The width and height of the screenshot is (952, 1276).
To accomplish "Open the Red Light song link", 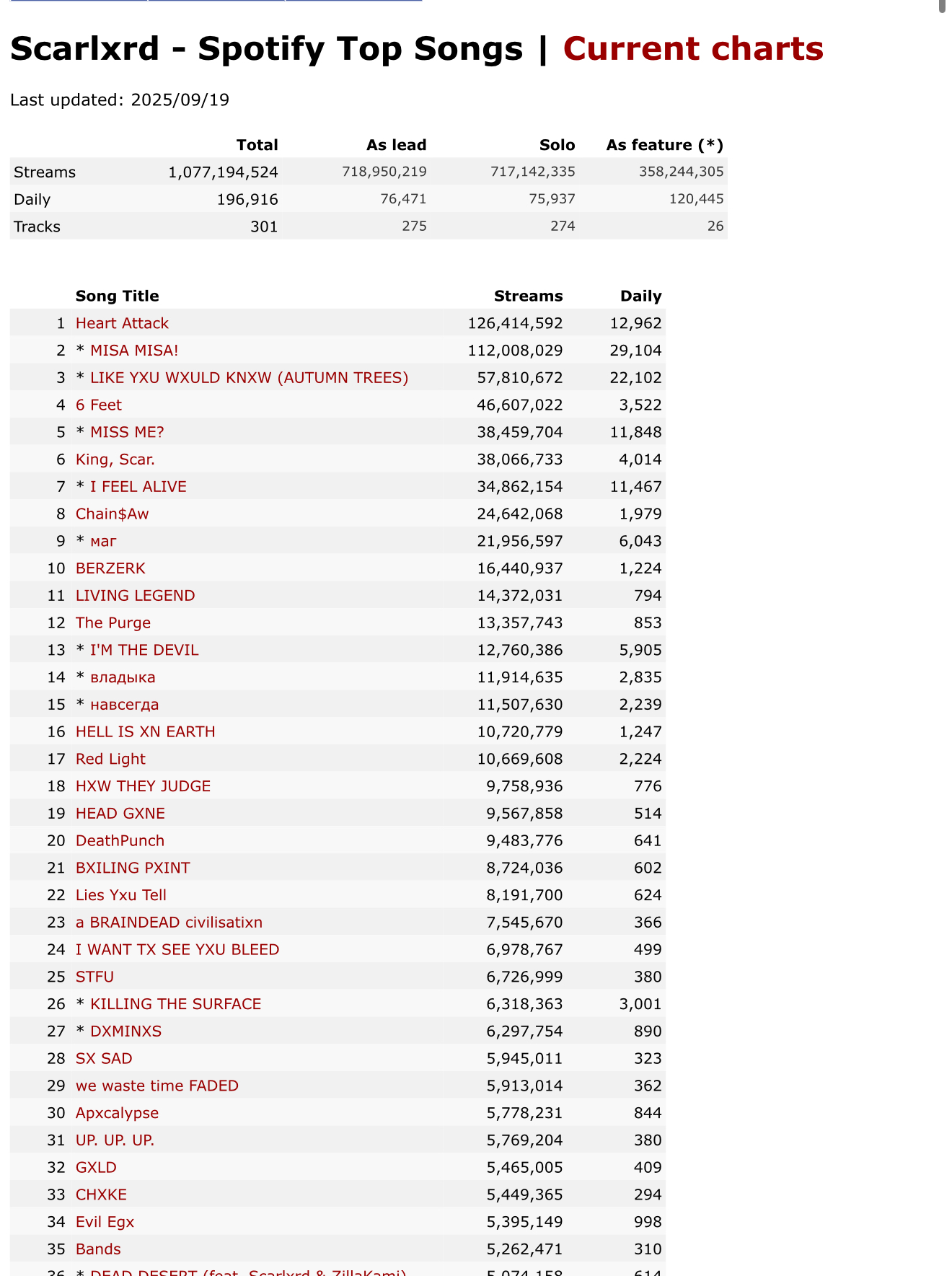I will point(110,759).
